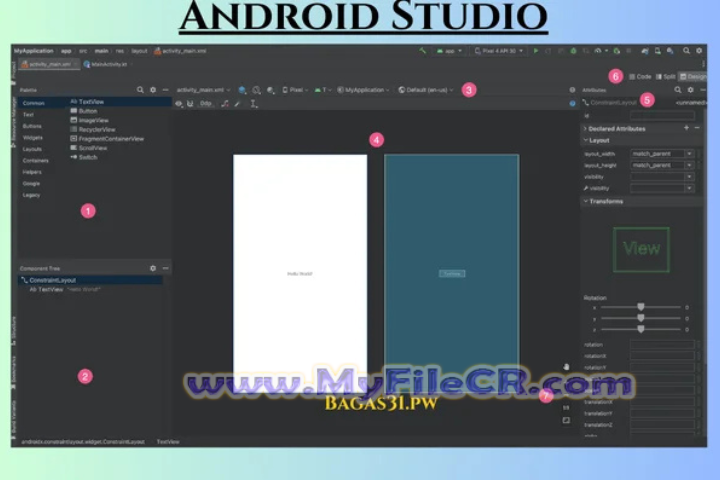Image resolution: width=720 pixels, height=480 pixels.
Task: Open the Component Tree gear settings
Action: pyautogui.click(x=153, y=268)
